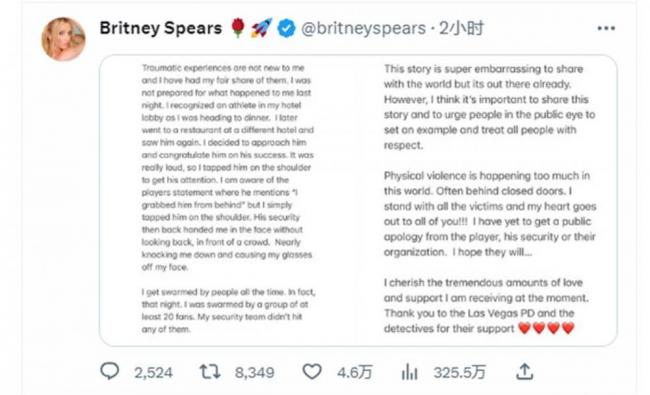The image size is (650, 395).
Task: Open the round profile avatar picture
Action: click(63, 39)
